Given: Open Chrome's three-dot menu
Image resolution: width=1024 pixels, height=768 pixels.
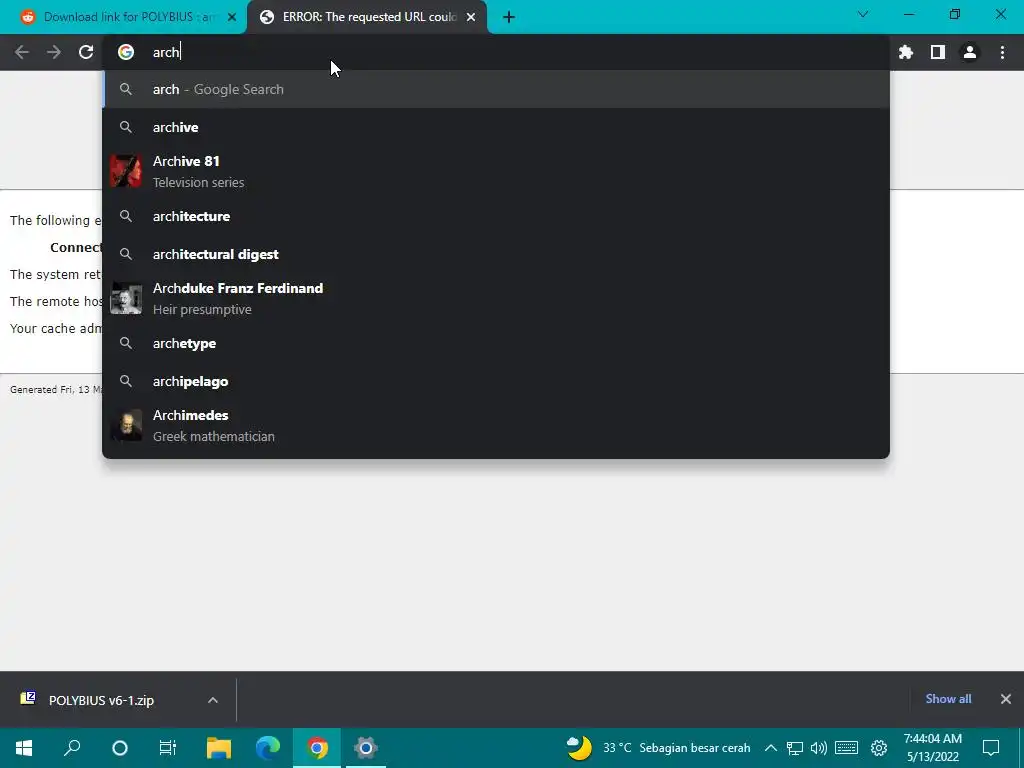Looking at the screenshot, I should (x=1002, y=52).
